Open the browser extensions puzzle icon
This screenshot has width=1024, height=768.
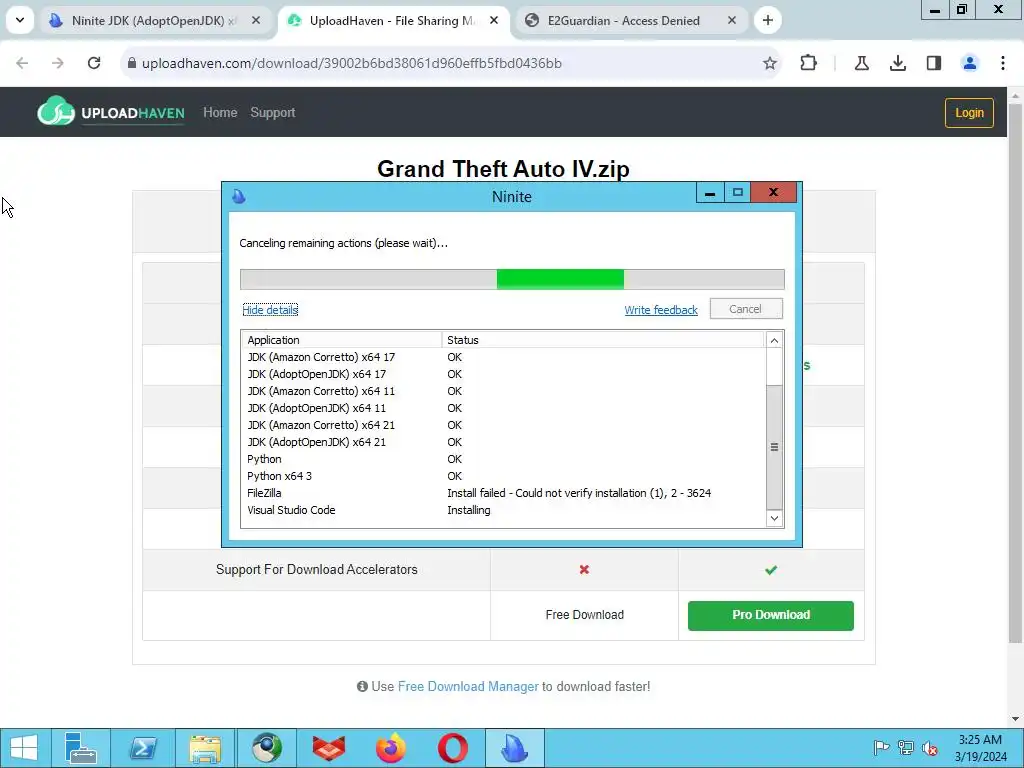[808, 63]
